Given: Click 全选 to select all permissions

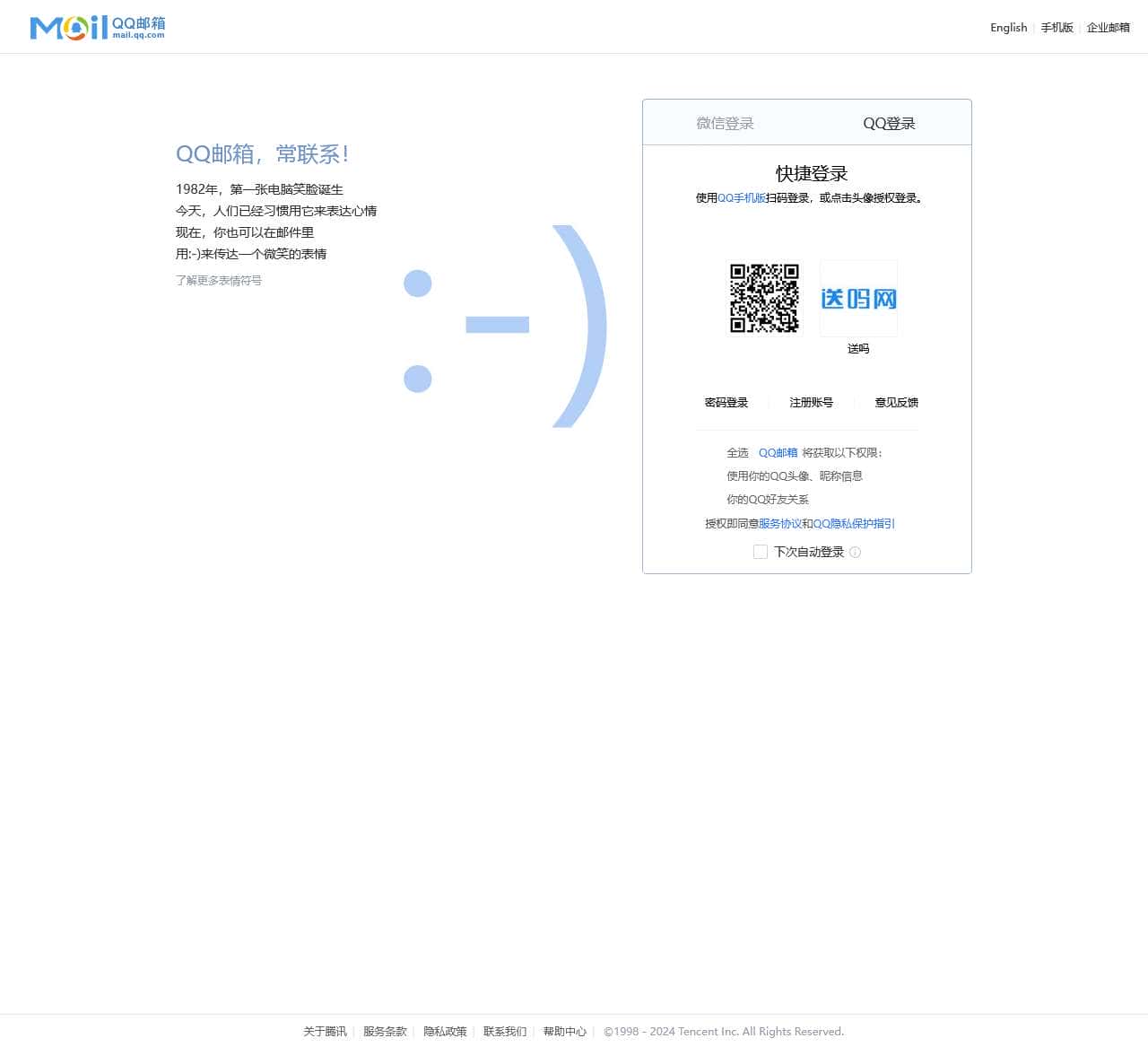Looking at the screenshot, I should (x=737, y=452).
